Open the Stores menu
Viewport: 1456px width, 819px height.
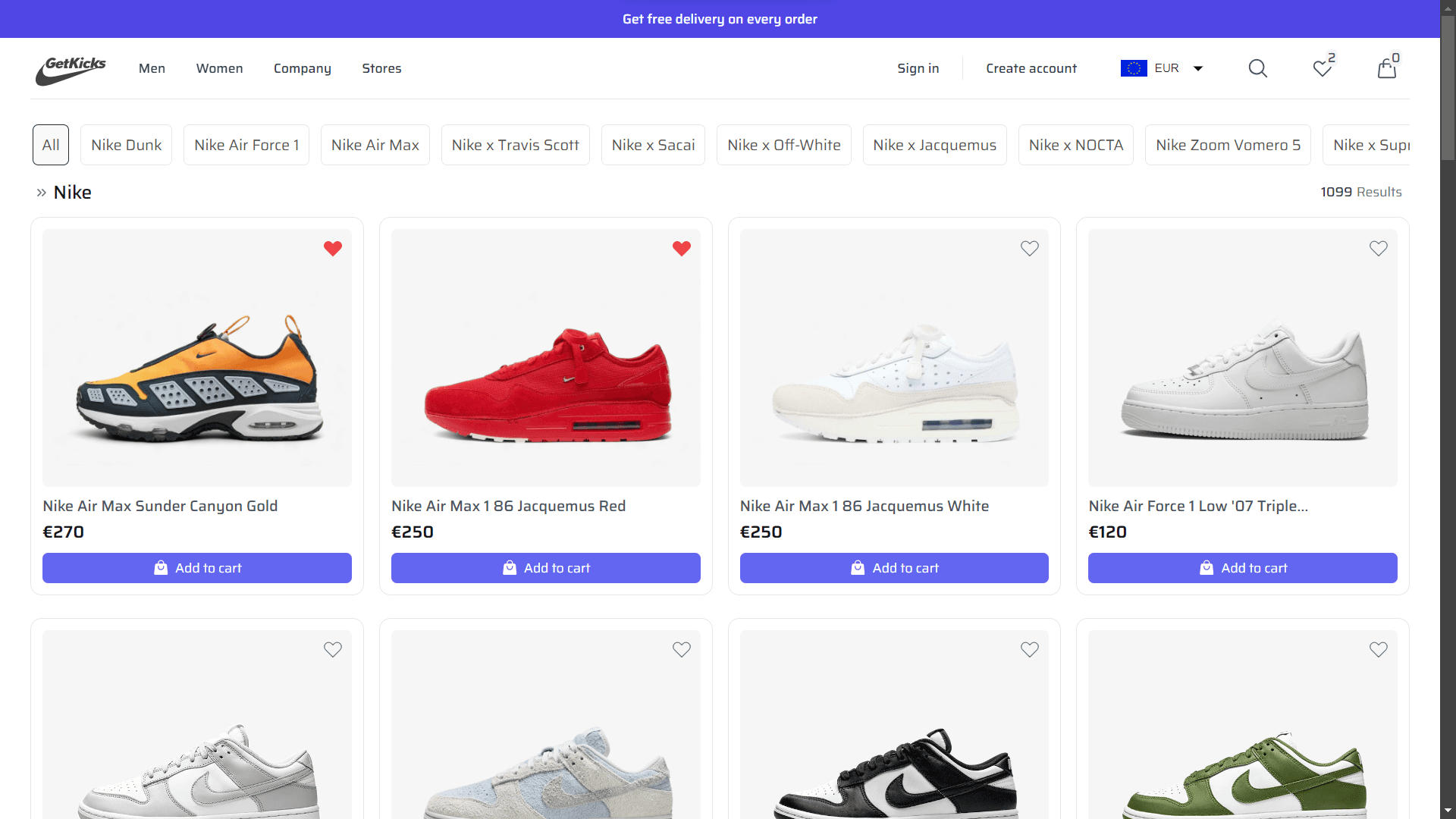click(x=381, y=68)
